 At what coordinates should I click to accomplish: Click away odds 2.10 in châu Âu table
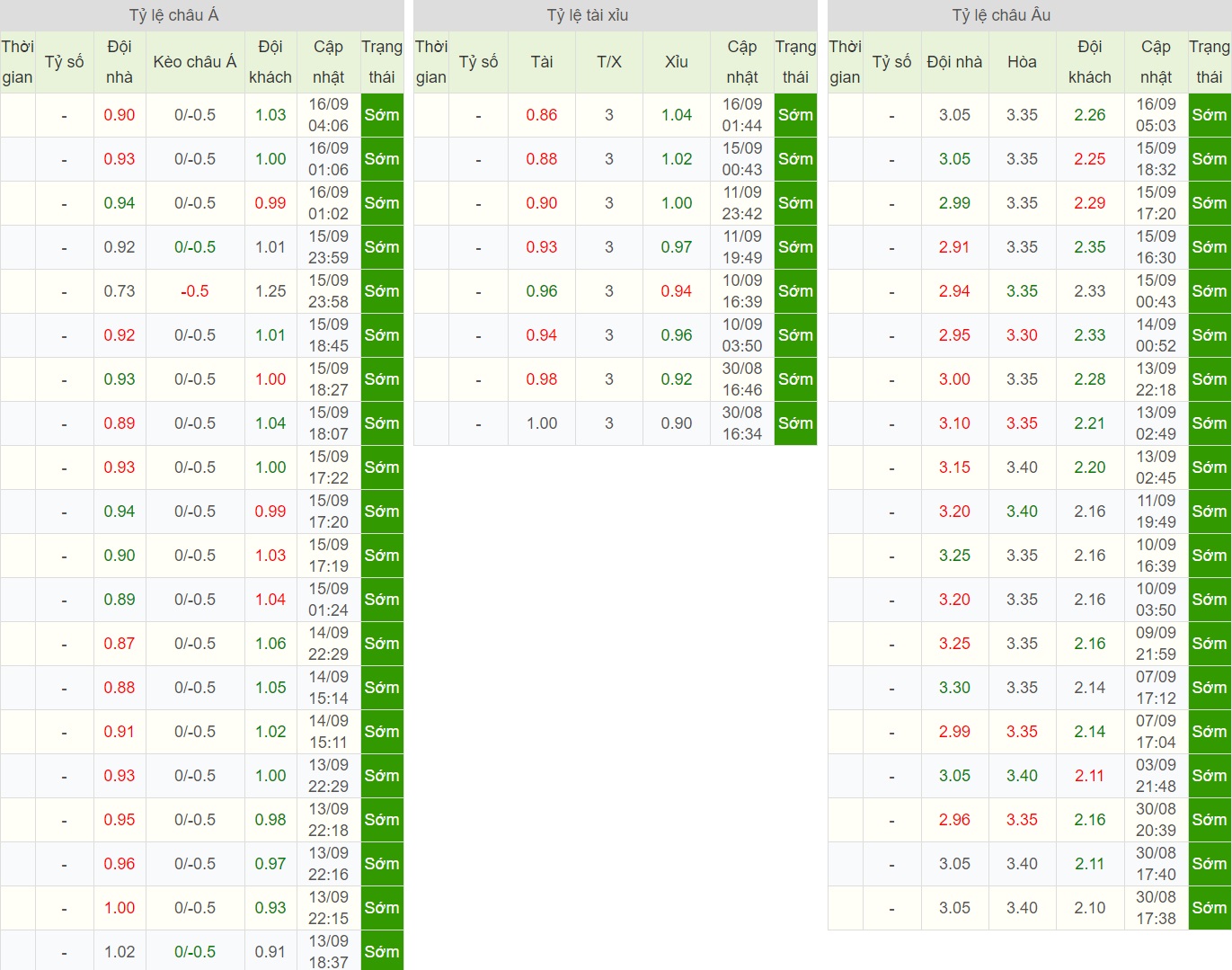coord(1090,908)
